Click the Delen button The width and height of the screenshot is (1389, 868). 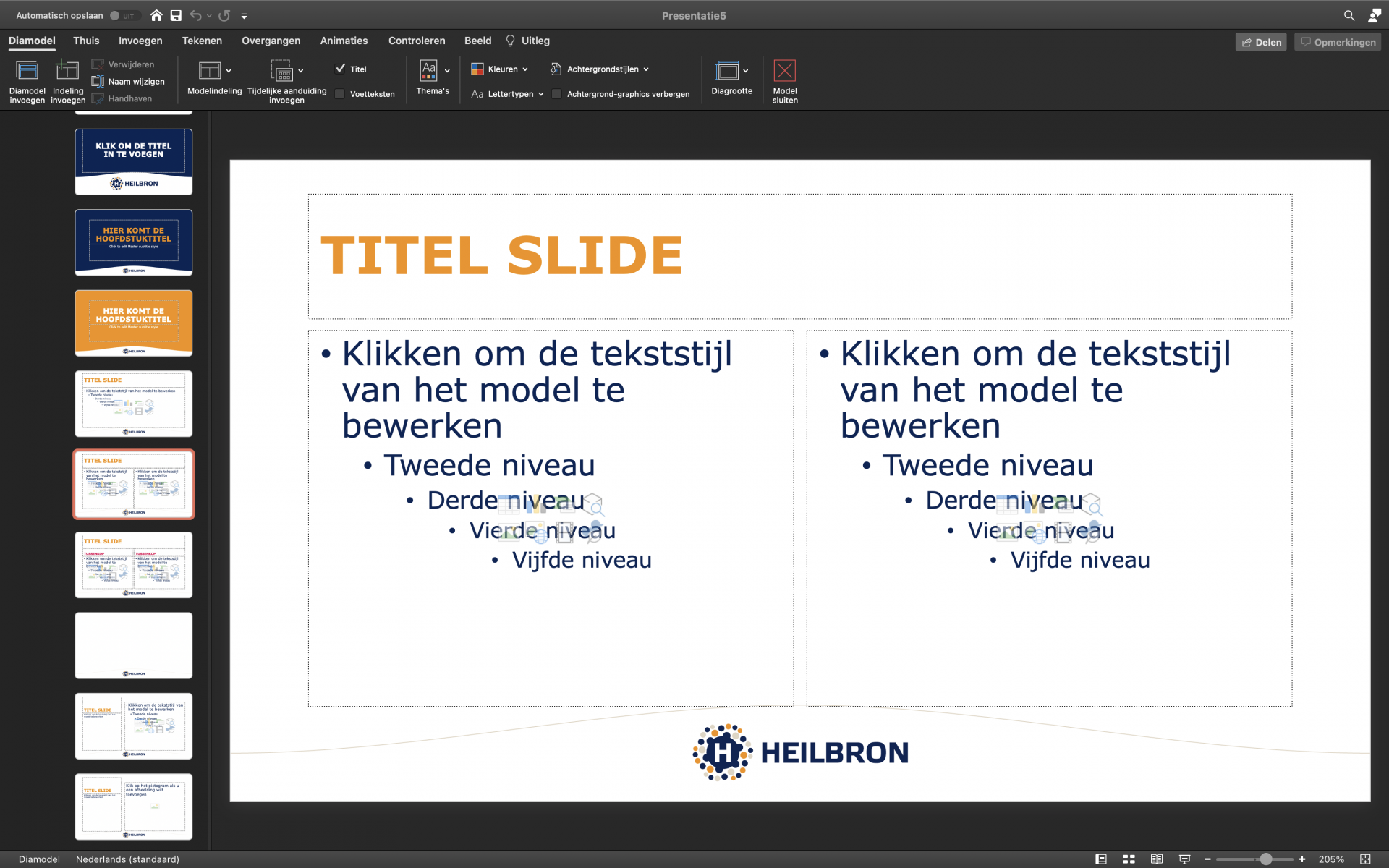click(1261, 42)
